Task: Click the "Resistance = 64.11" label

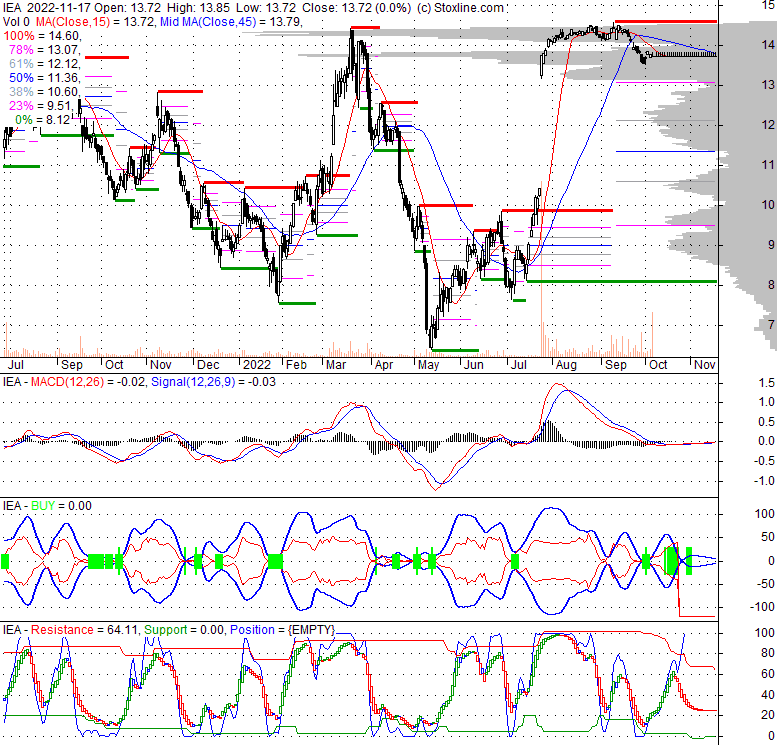Action: [86, 630]
